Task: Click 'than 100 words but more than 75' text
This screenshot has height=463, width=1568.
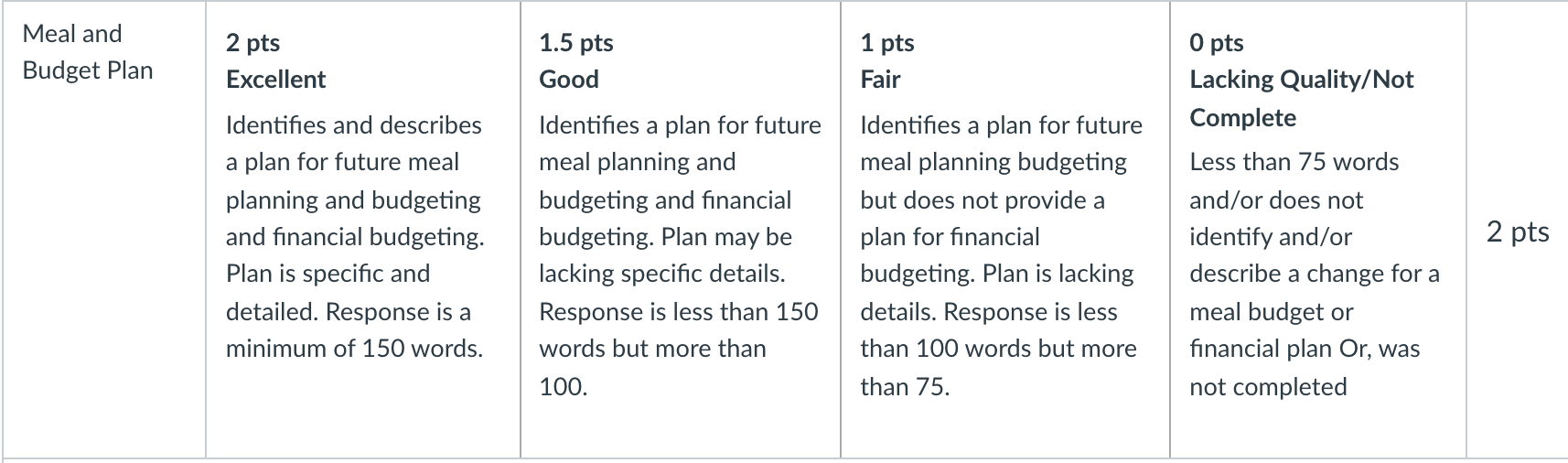Action: 998,368
